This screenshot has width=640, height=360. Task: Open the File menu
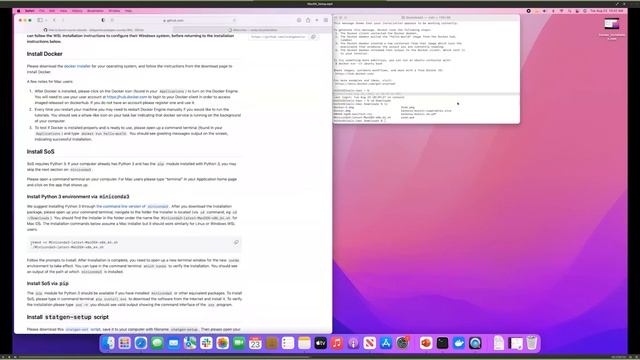(x=42, y=11)
